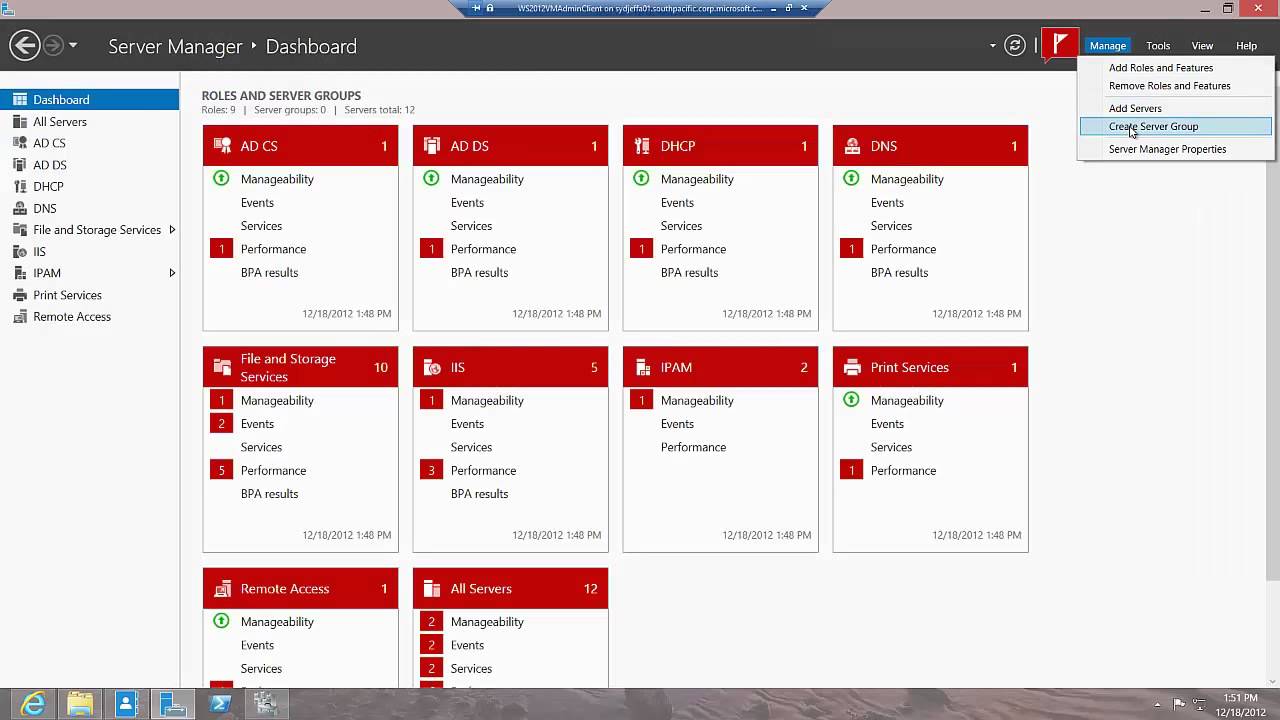Open Events in the DHCP tile

[677, 202]
